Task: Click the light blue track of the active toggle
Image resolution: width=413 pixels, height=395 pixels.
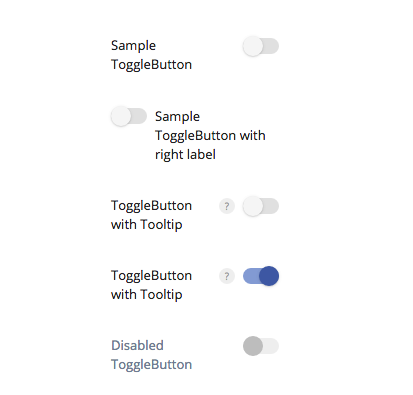Action: (x=251, y=276)
